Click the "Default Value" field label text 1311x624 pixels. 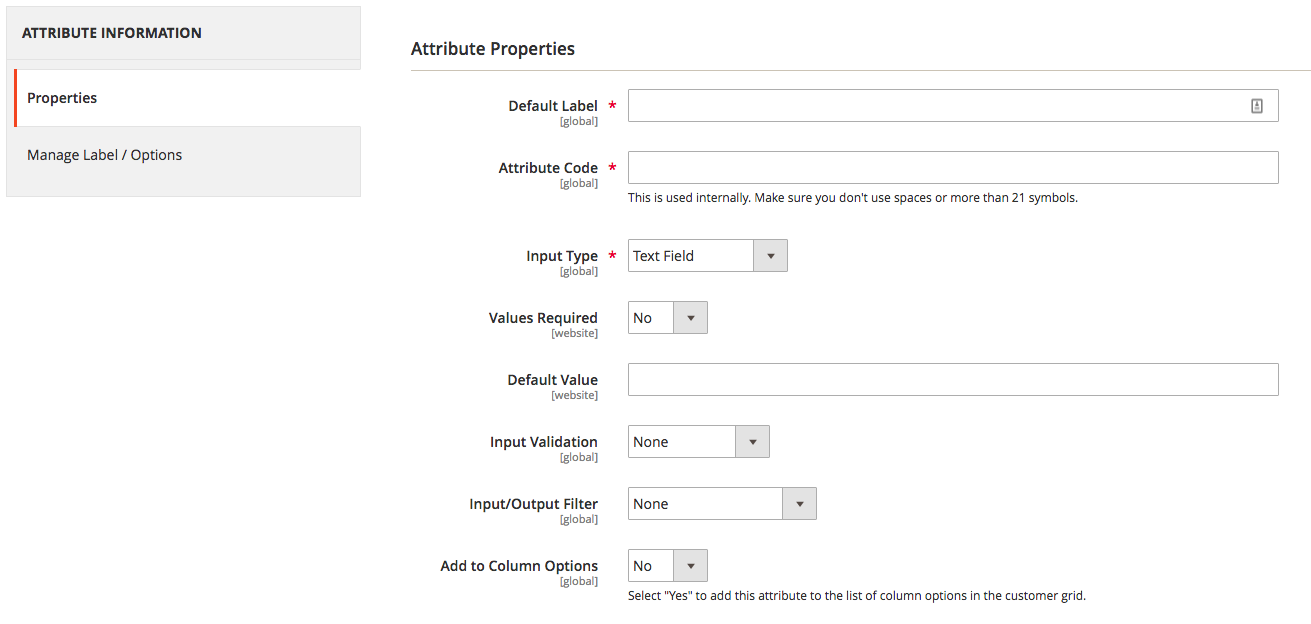tap(552, 380)
